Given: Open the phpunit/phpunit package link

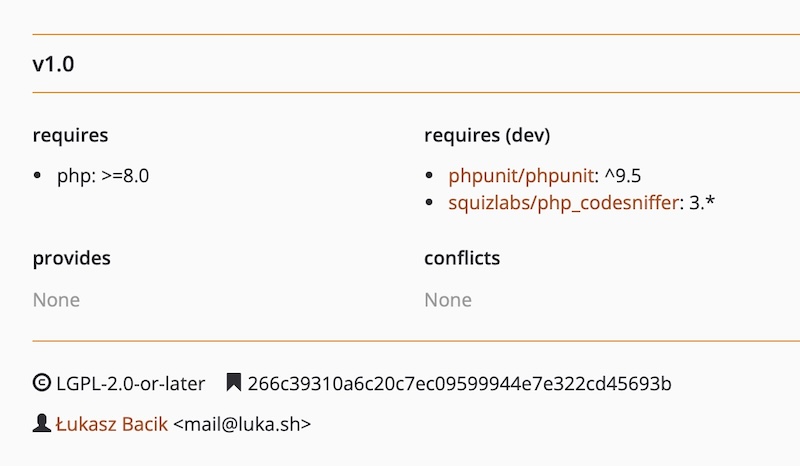Looking at the screenshot, I should pos(521,176).
